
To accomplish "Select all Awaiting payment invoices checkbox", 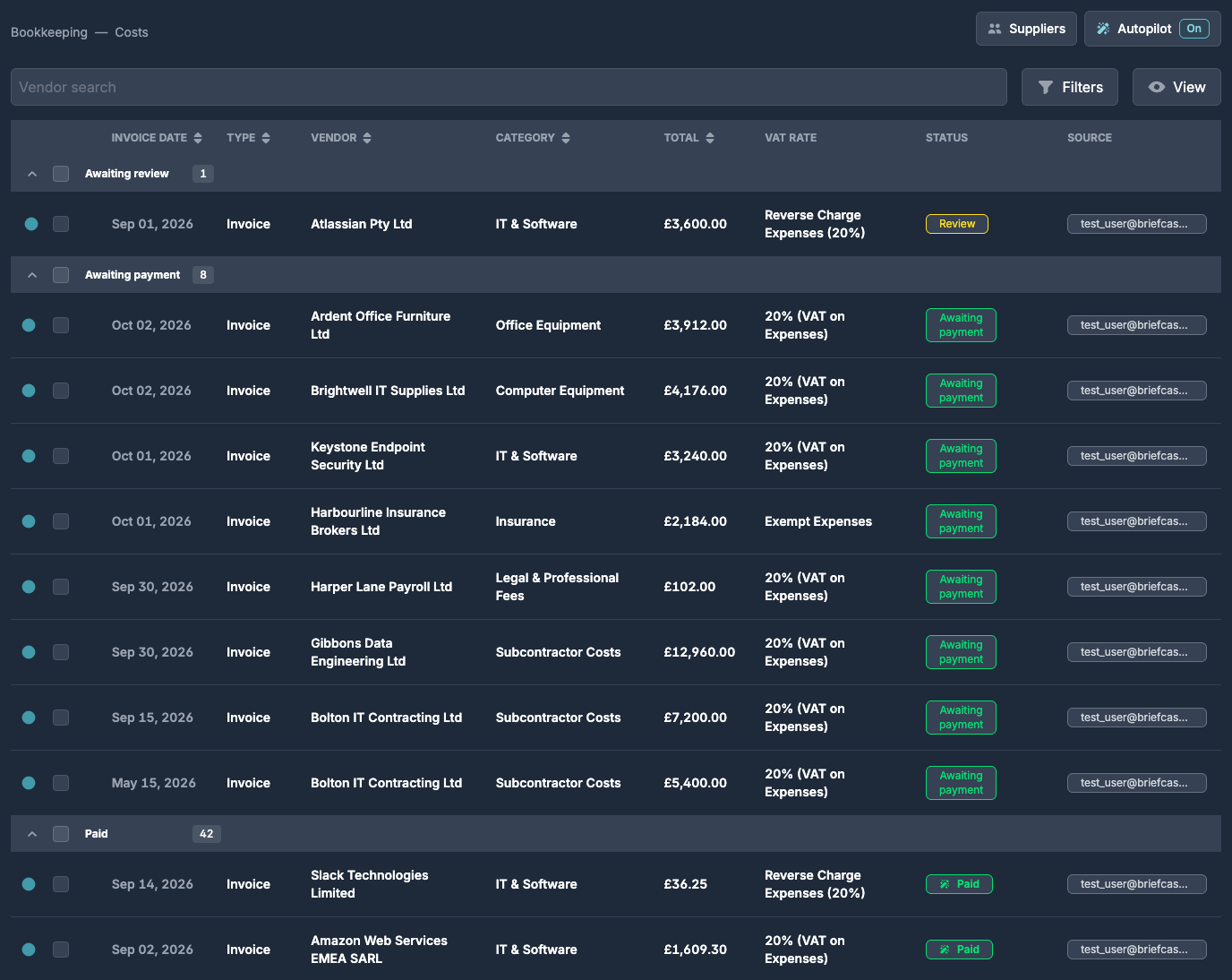I will click(61, 275).
